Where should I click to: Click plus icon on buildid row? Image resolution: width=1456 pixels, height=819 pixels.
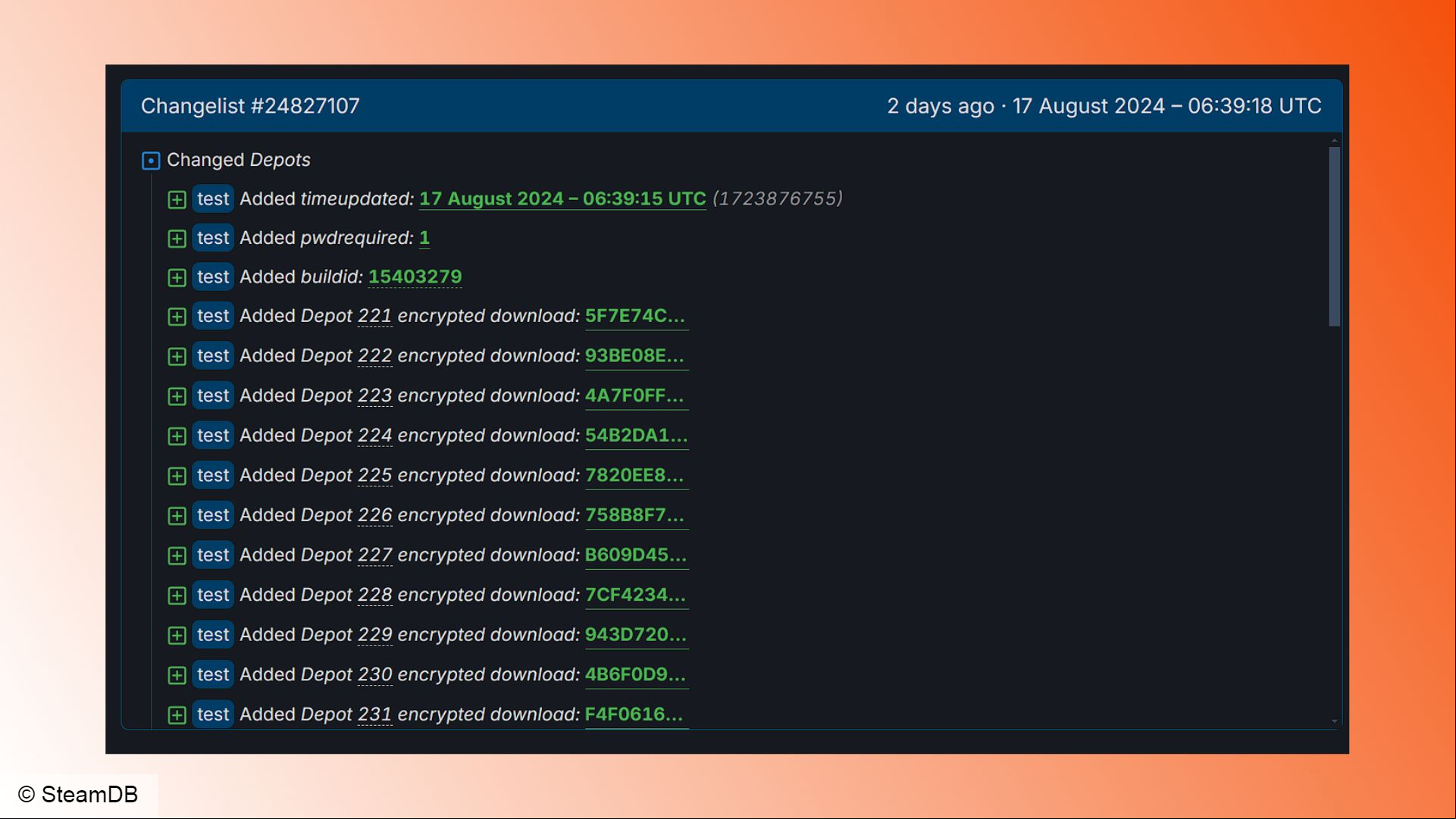[177, 277]
